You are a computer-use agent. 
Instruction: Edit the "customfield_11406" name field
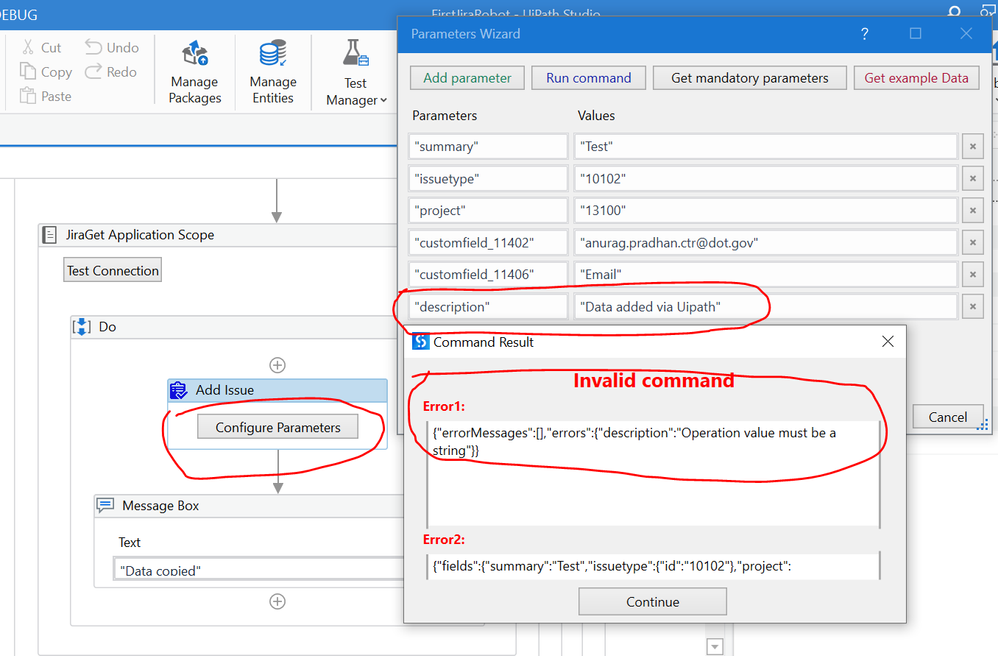pyautogui.click(x=488, y=274)
